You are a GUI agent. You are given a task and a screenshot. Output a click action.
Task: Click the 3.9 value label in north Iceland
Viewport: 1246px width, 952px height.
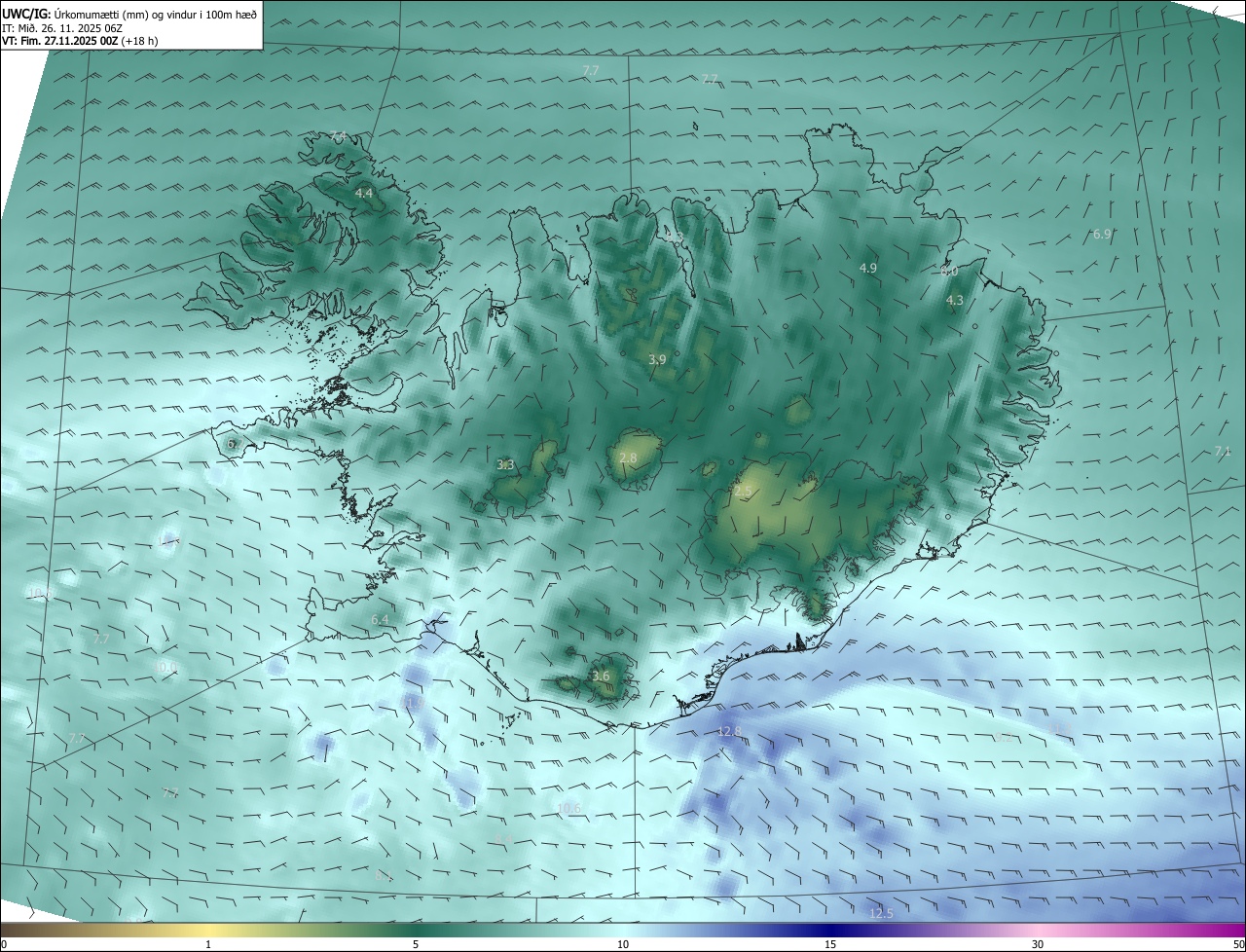(657, 359)
